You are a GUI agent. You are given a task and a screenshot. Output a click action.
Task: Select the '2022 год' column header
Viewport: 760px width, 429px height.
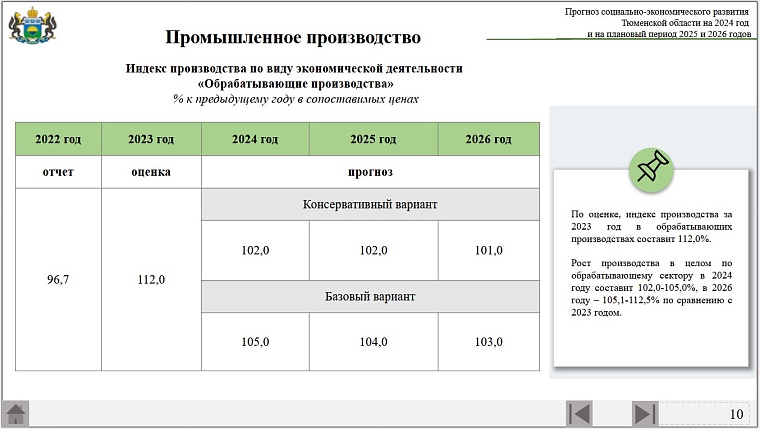pos(58,139)
